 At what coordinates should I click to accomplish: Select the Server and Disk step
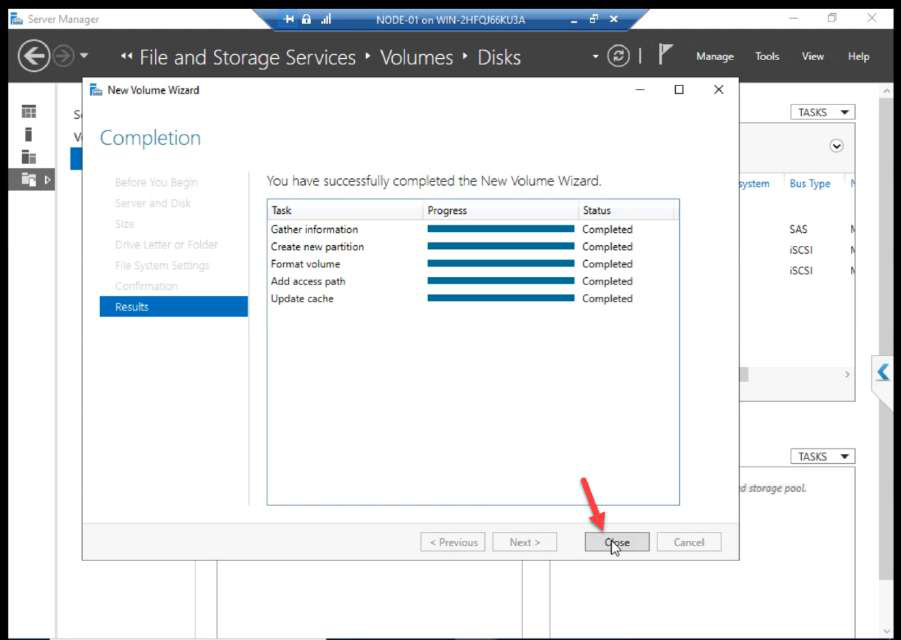tap(153, 203)
